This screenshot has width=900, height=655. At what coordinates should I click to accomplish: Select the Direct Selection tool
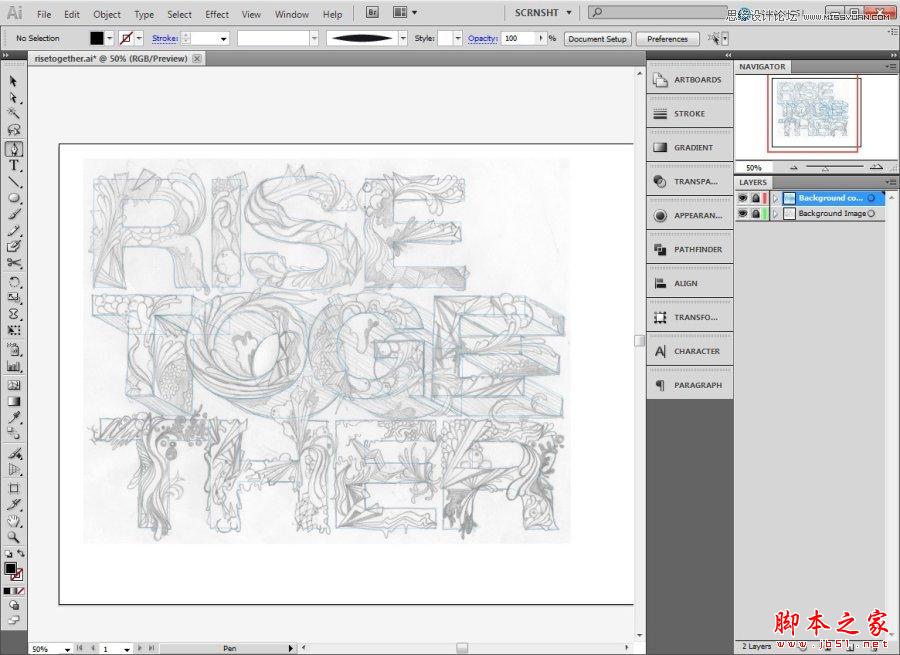pos(13,97)
